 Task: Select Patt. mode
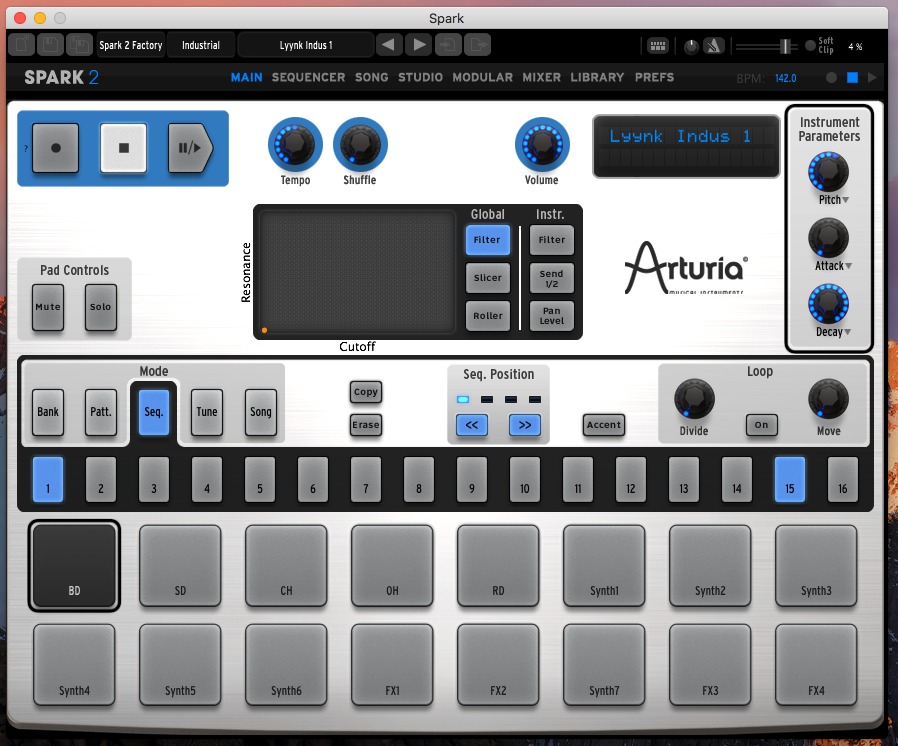pyautogui.click(x=101, y=412)
